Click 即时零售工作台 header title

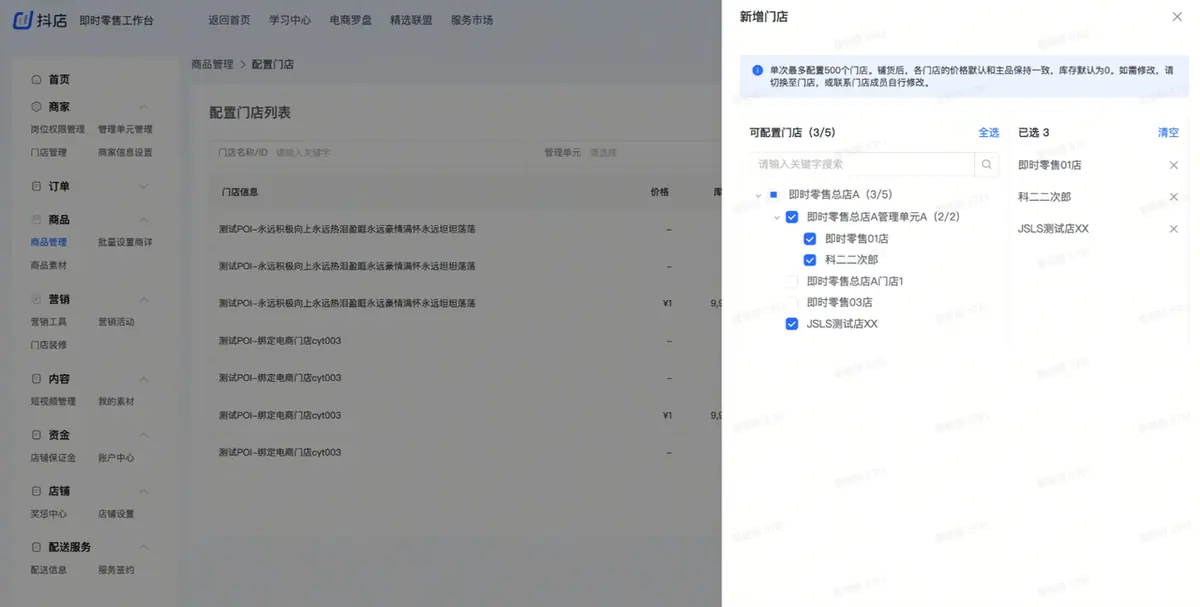[x=117, y=20]
